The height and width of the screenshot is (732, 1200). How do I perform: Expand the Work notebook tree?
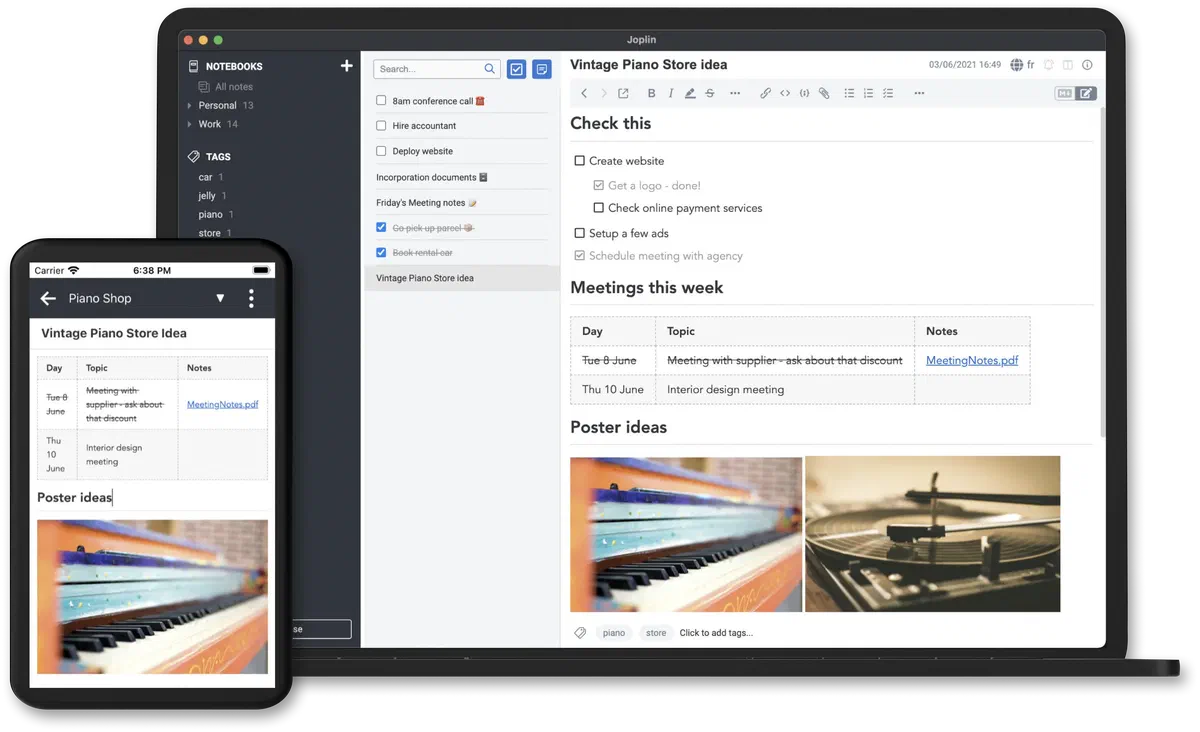(x=189, y=124)
